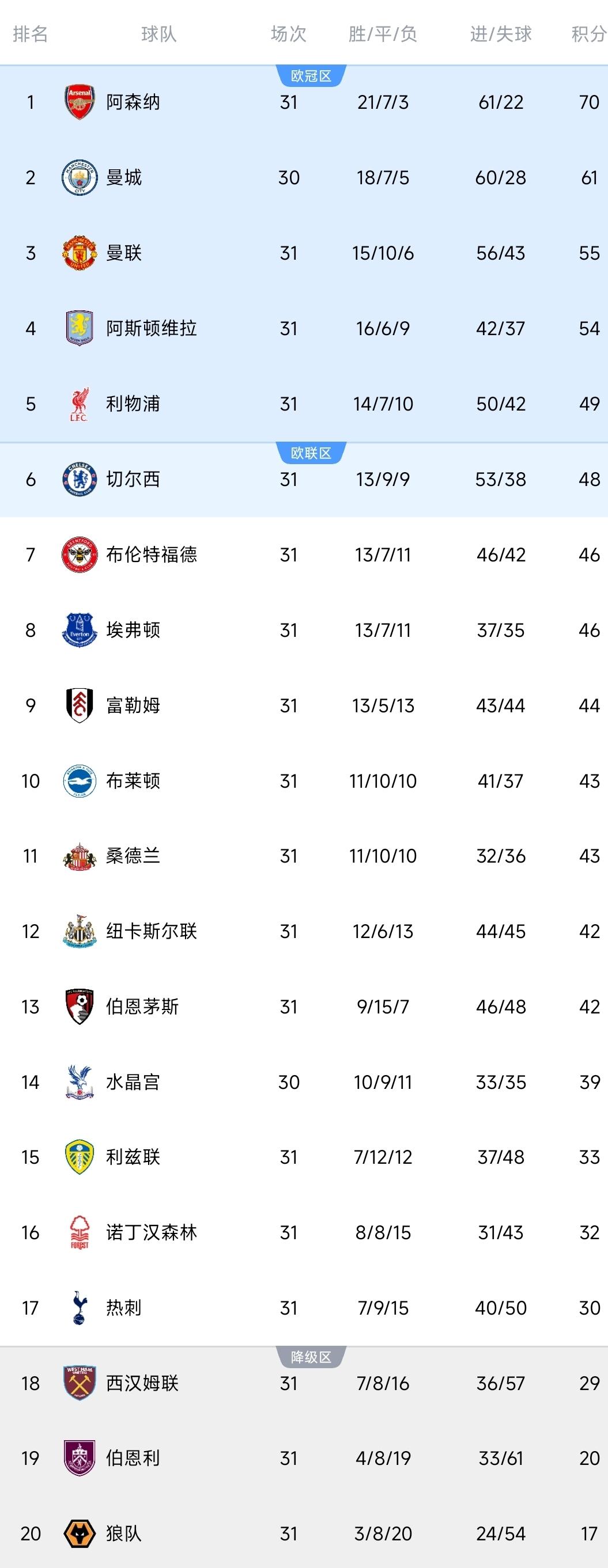Select the 欧联区 zone label
This screenshot has height=1568, width=608.
click(311, 454)
